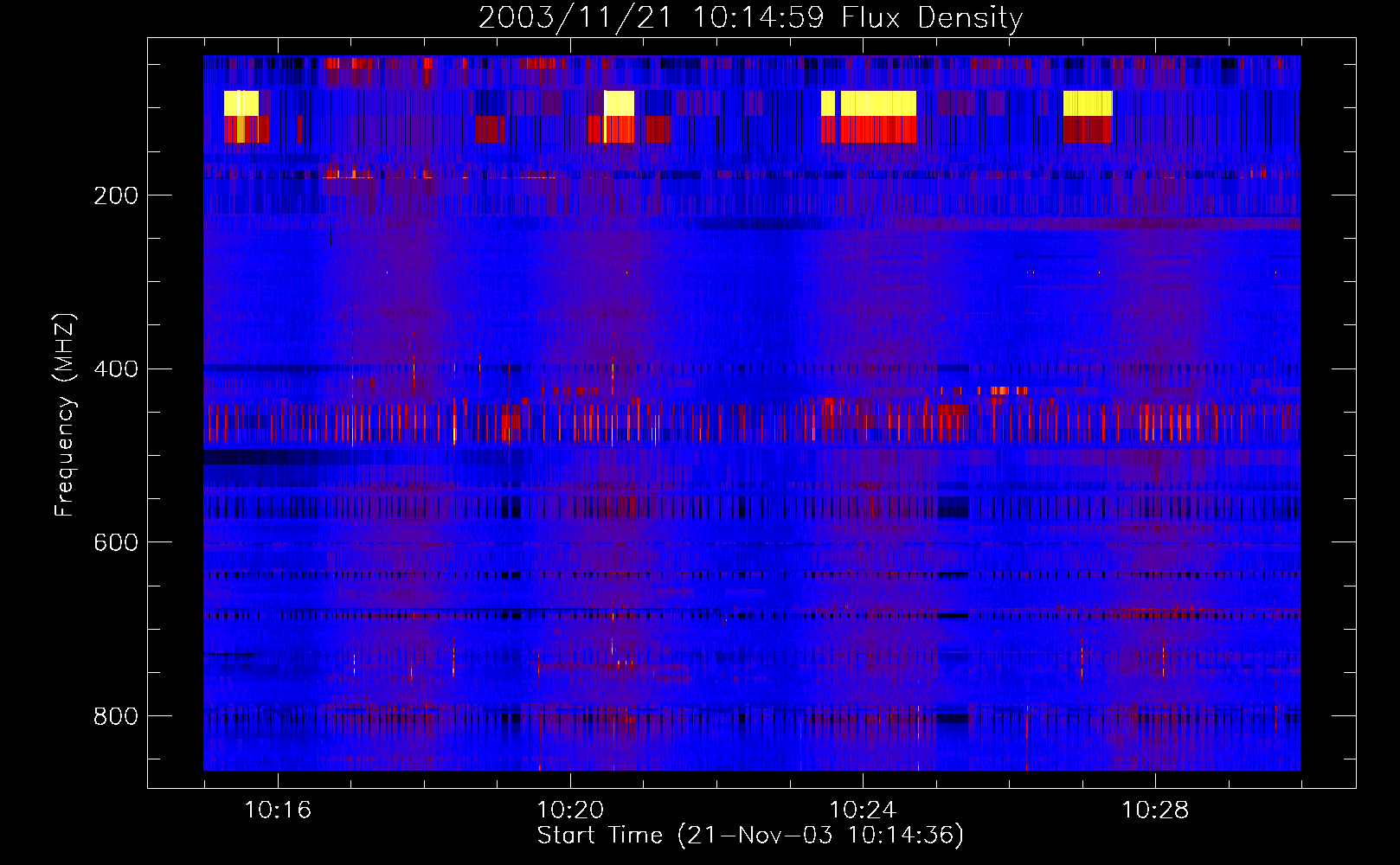1400x865 pixels.
Task: Click the plot title '2003/11/21 10:14:59 Flux Density'
Action: click(x=750, y=17)
